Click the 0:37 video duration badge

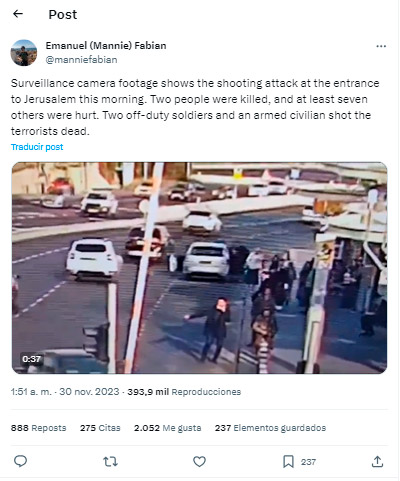32,359
